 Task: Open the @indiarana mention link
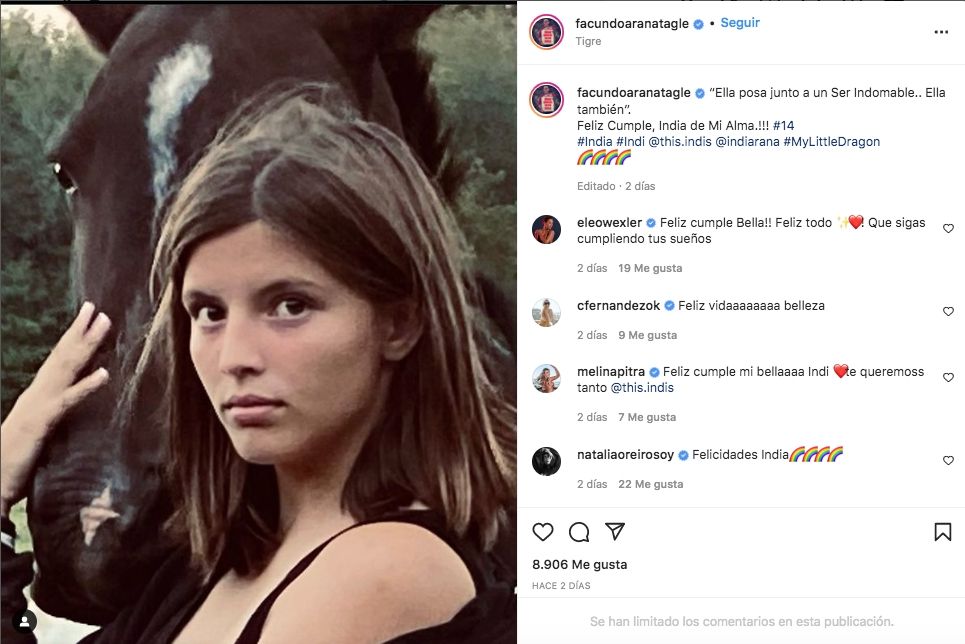coord(745,142)
